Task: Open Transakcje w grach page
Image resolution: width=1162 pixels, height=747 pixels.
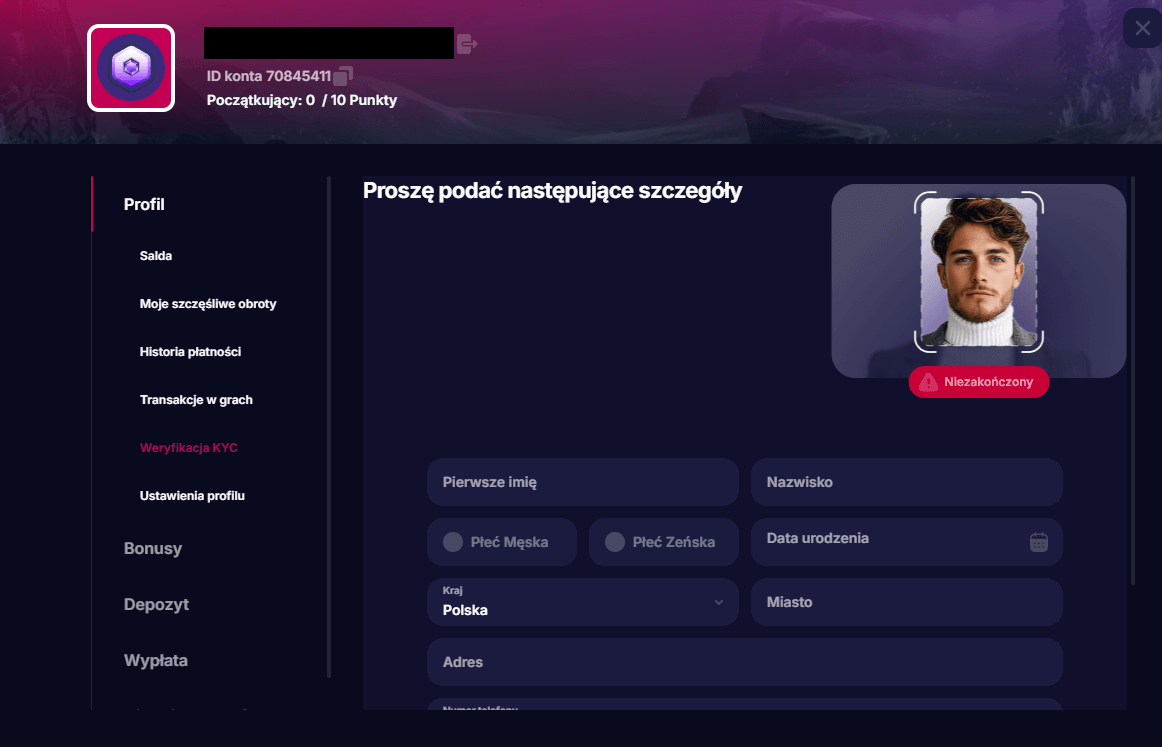Action: (196, 400)
